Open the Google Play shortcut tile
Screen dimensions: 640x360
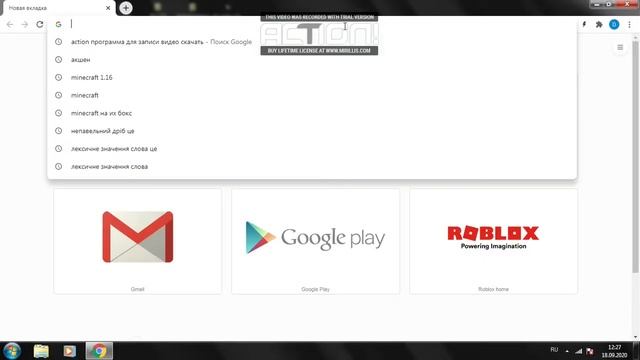316,241
